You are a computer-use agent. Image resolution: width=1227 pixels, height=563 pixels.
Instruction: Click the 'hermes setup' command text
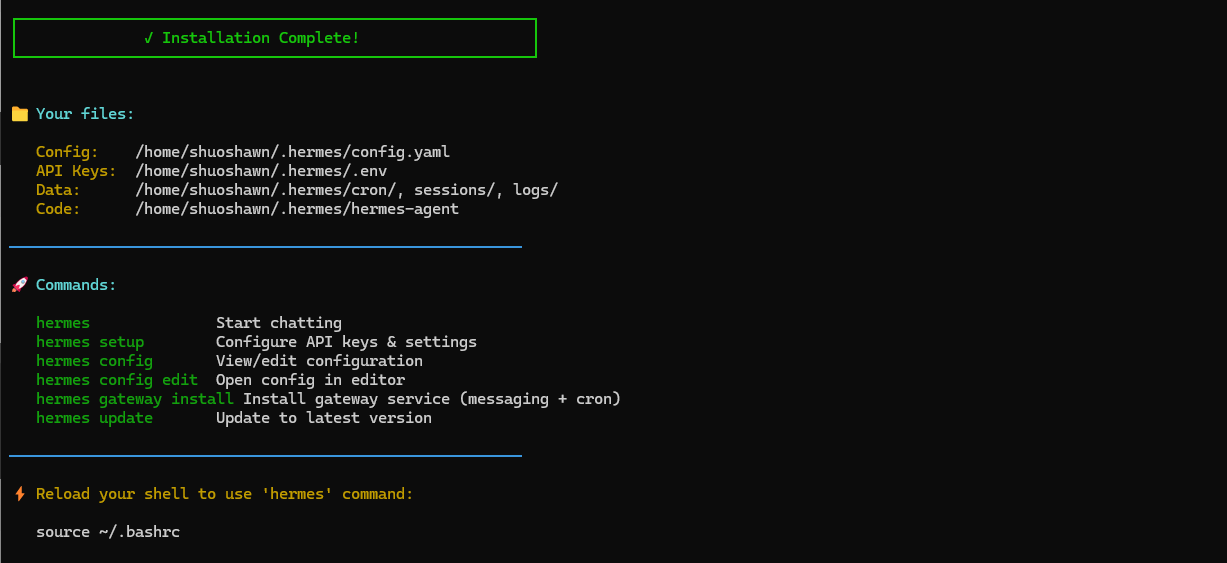click(x=90, y=342)
